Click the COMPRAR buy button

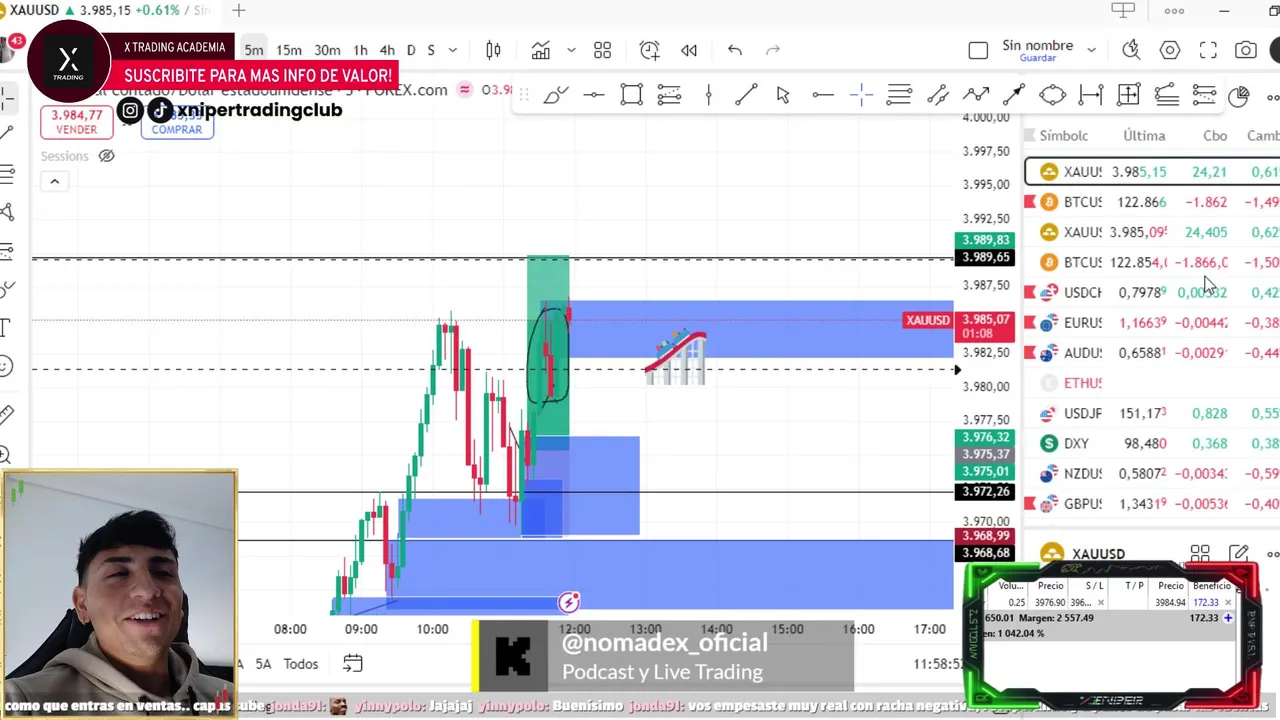pyautogui.click(x=177, y=123)
